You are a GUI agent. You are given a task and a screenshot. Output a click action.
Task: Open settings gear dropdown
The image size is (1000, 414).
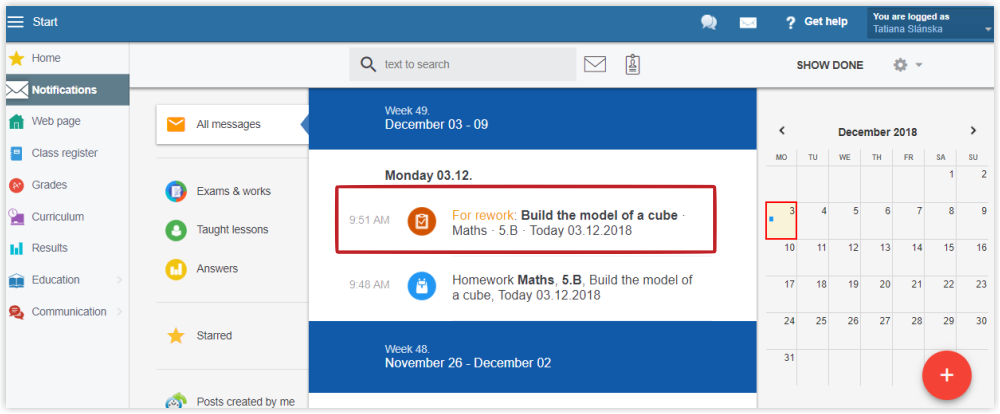[906, 65]
